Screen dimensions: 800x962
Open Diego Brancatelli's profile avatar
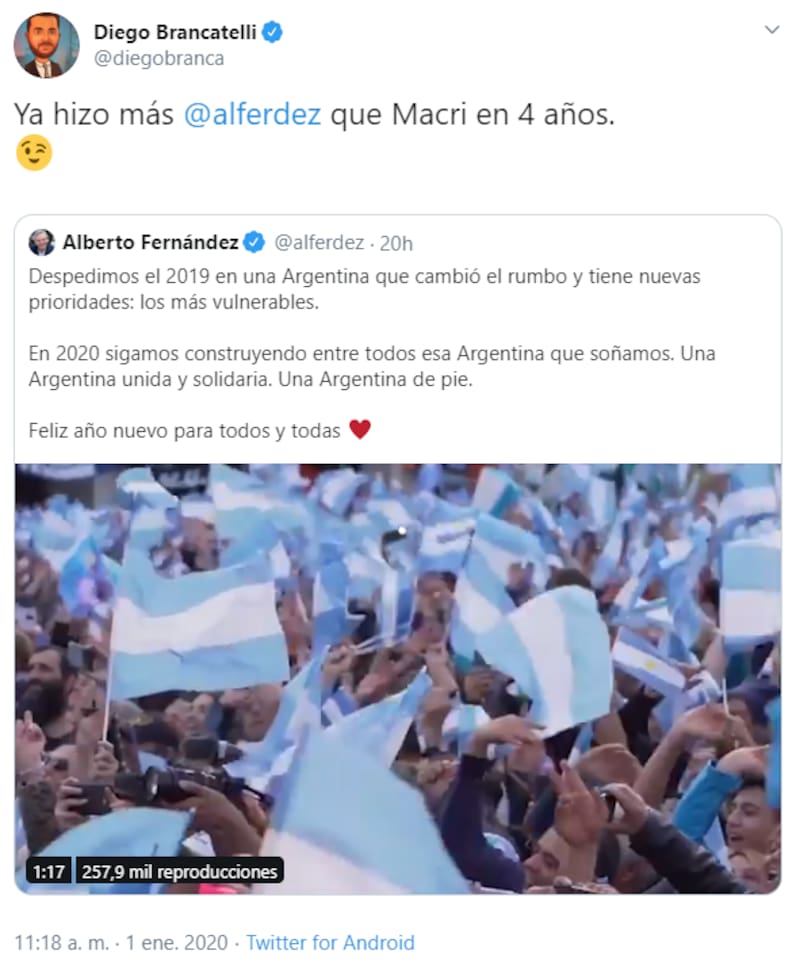(47, 45)
